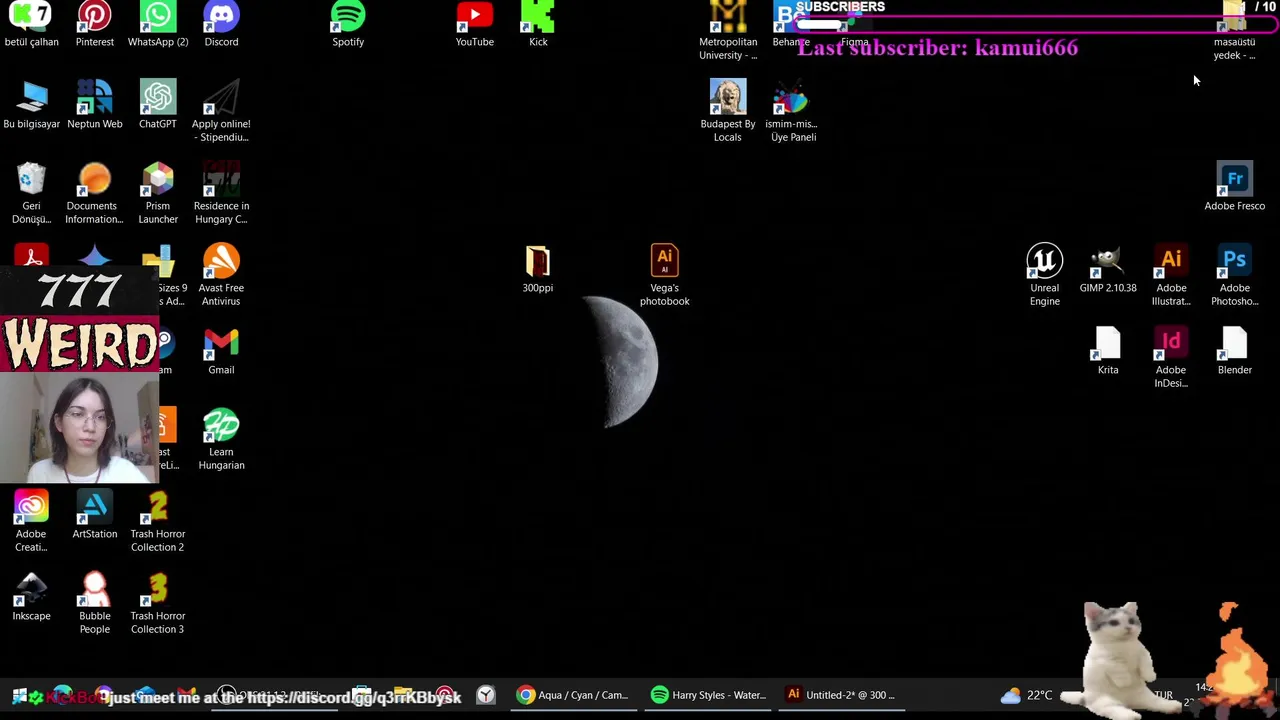
Task: Launch Unreal Engine from the desktop
Action: point(1044,275)
